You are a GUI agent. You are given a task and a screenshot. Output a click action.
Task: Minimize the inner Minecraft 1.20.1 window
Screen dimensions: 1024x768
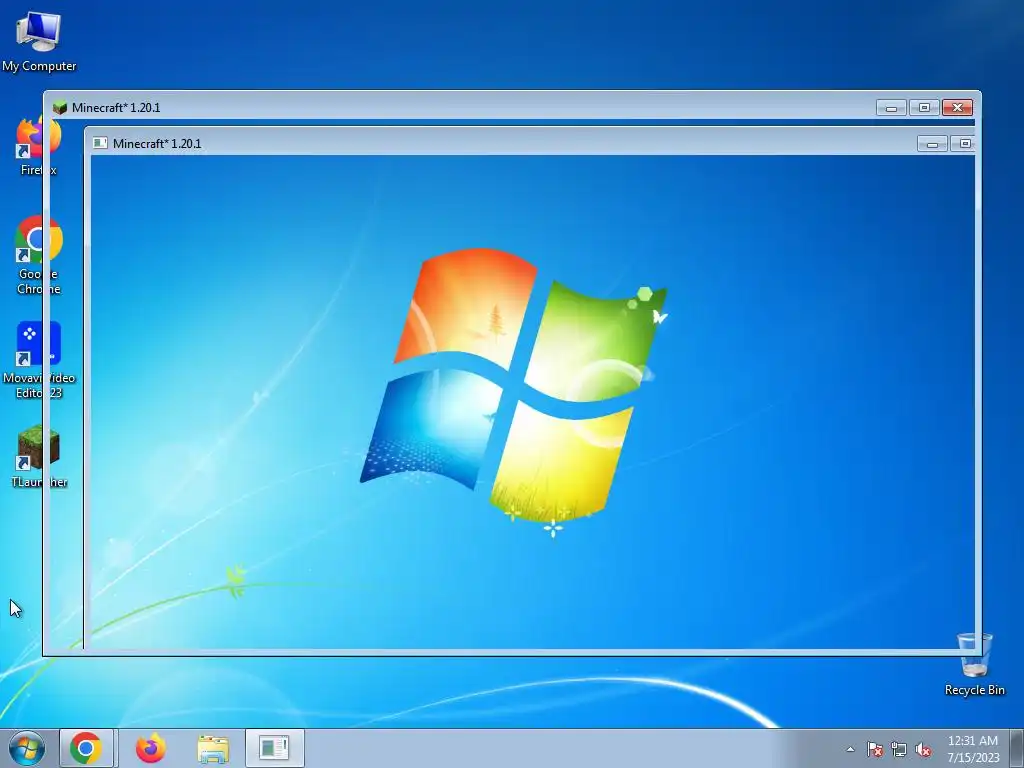click(x=932, y=144)
